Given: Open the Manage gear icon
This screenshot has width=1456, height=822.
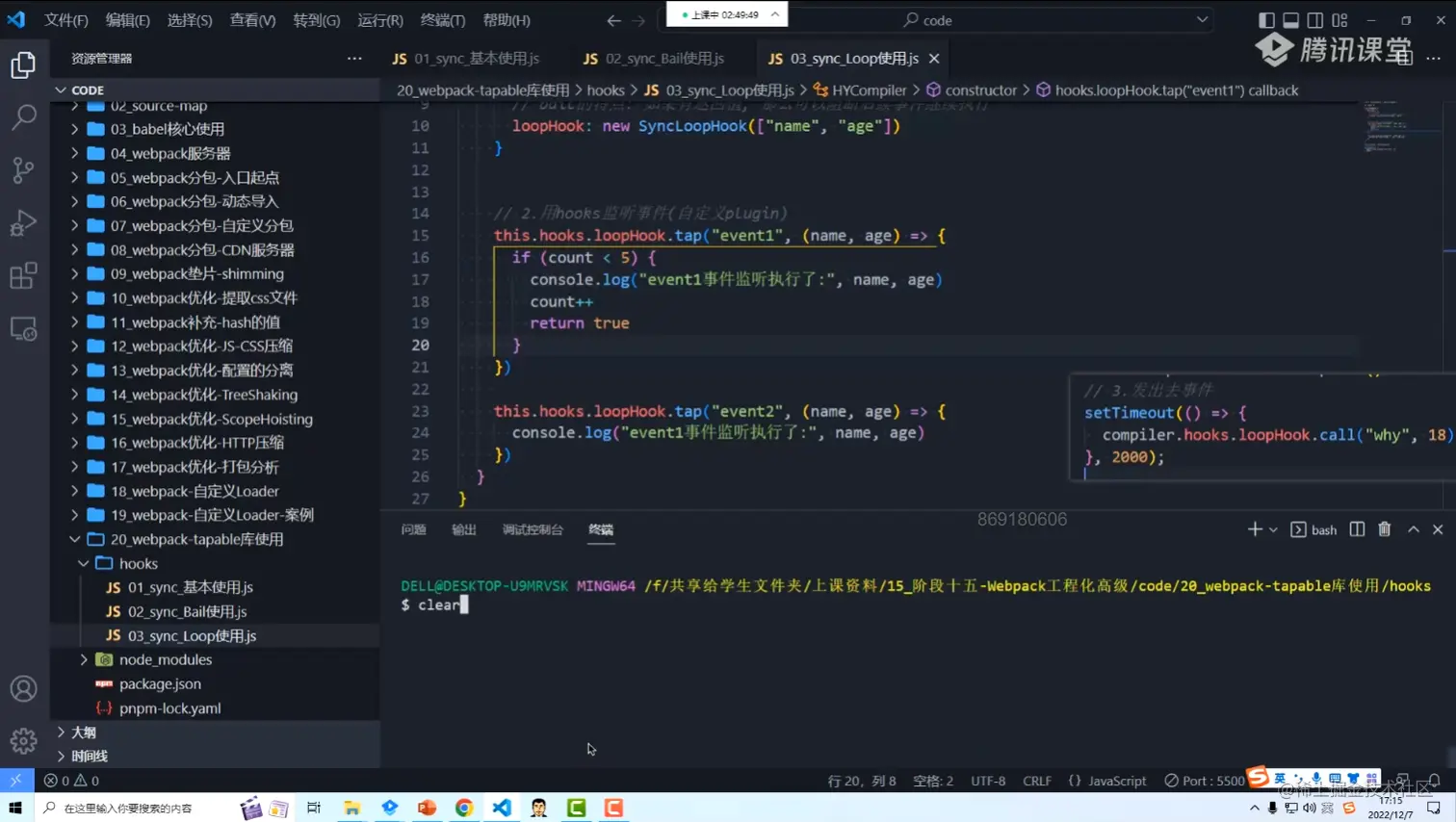Looking at the screenshot, I should pyautogui.click(x=23, y=740).
